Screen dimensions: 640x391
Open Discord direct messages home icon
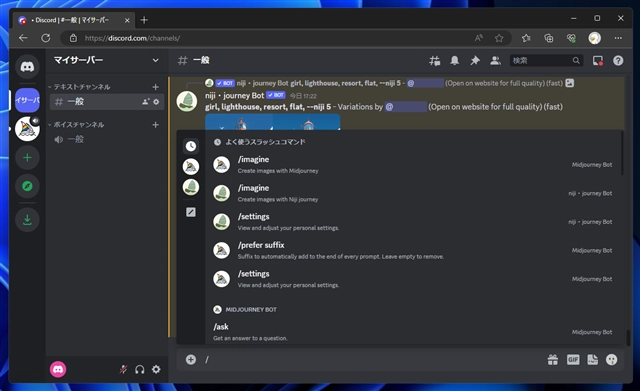(27, 66)
